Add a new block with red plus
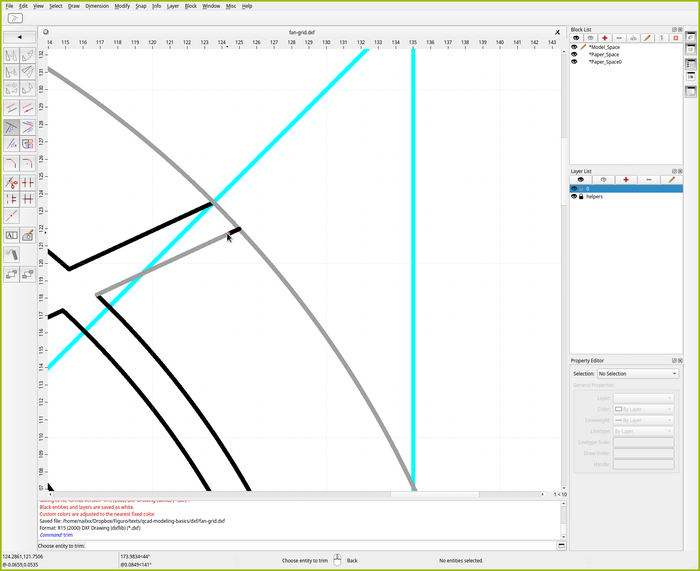The image size is (700, 571). tap(605, 38)
